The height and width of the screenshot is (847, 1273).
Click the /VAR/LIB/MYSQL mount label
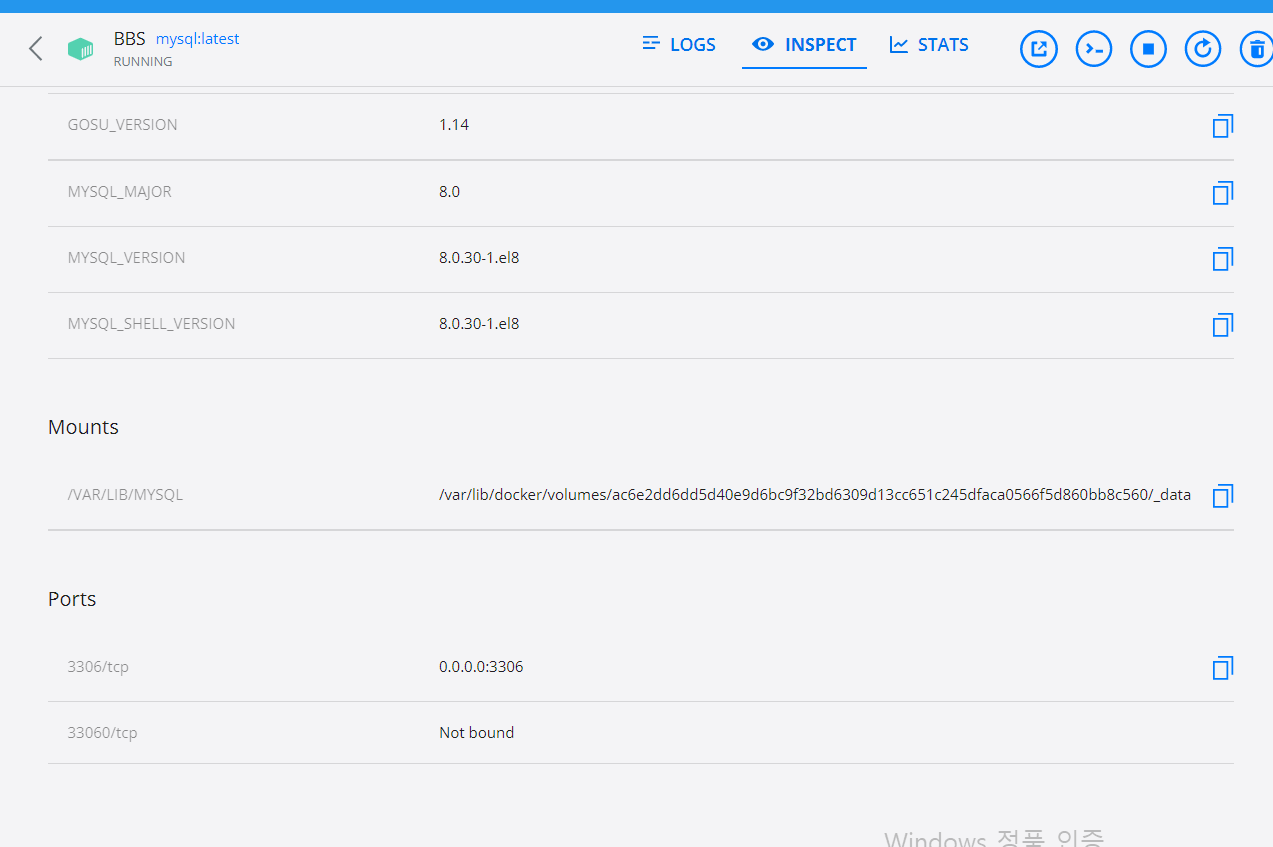[x=125, y=494]
